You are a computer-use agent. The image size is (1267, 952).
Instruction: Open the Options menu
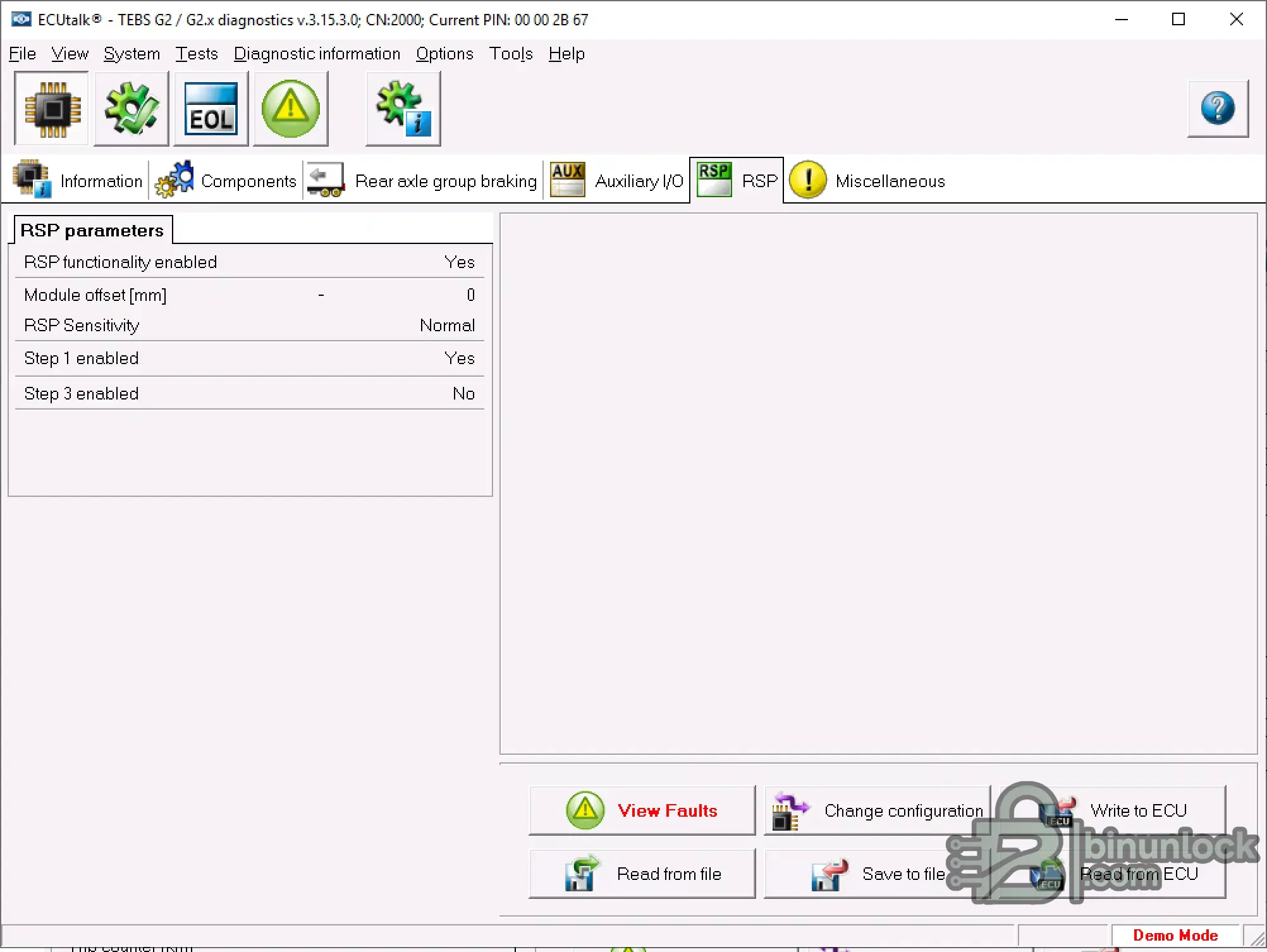444,54
